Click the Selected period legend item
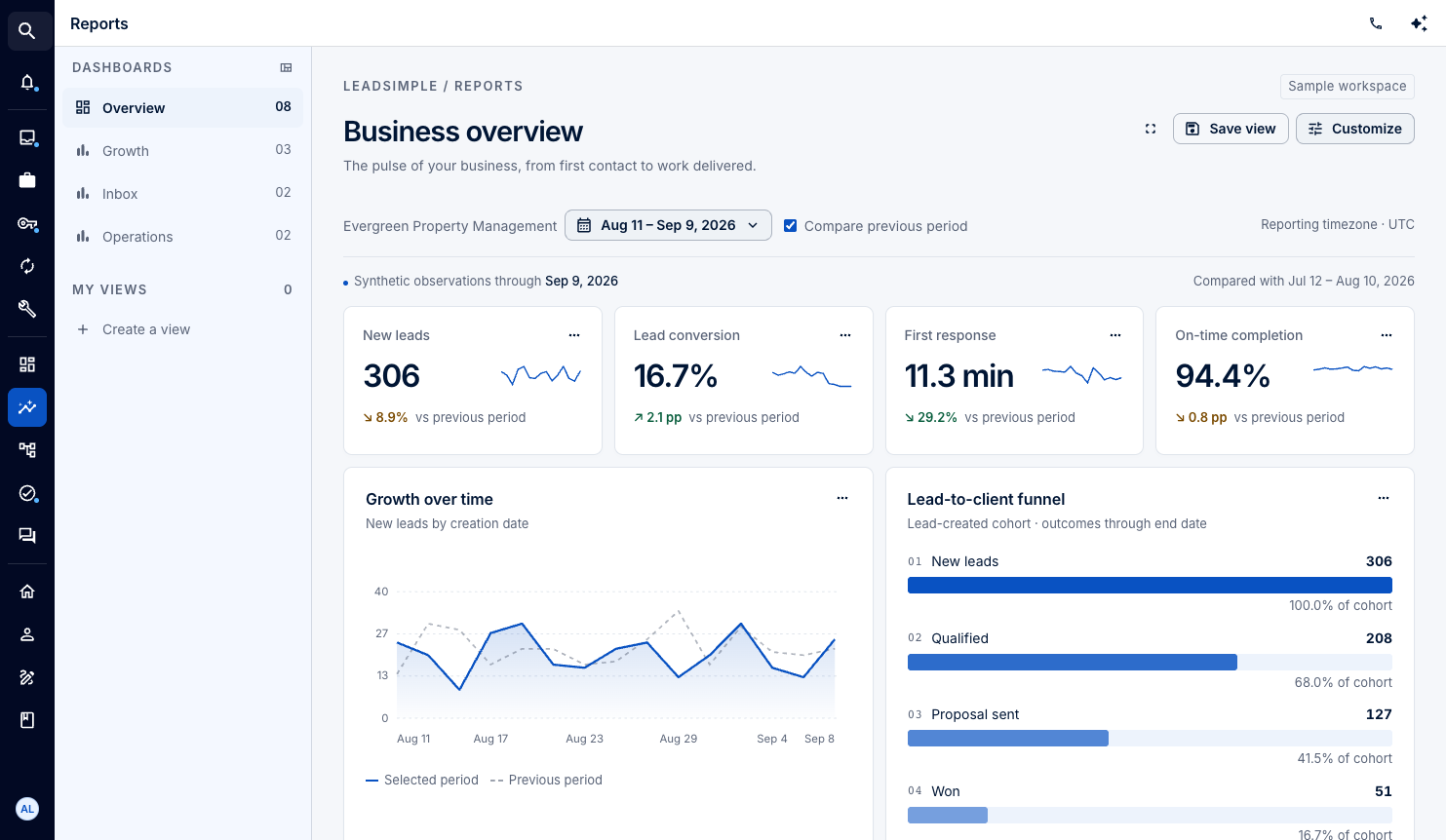Viewport: 1446px width, 840px height. pos(422,780)
